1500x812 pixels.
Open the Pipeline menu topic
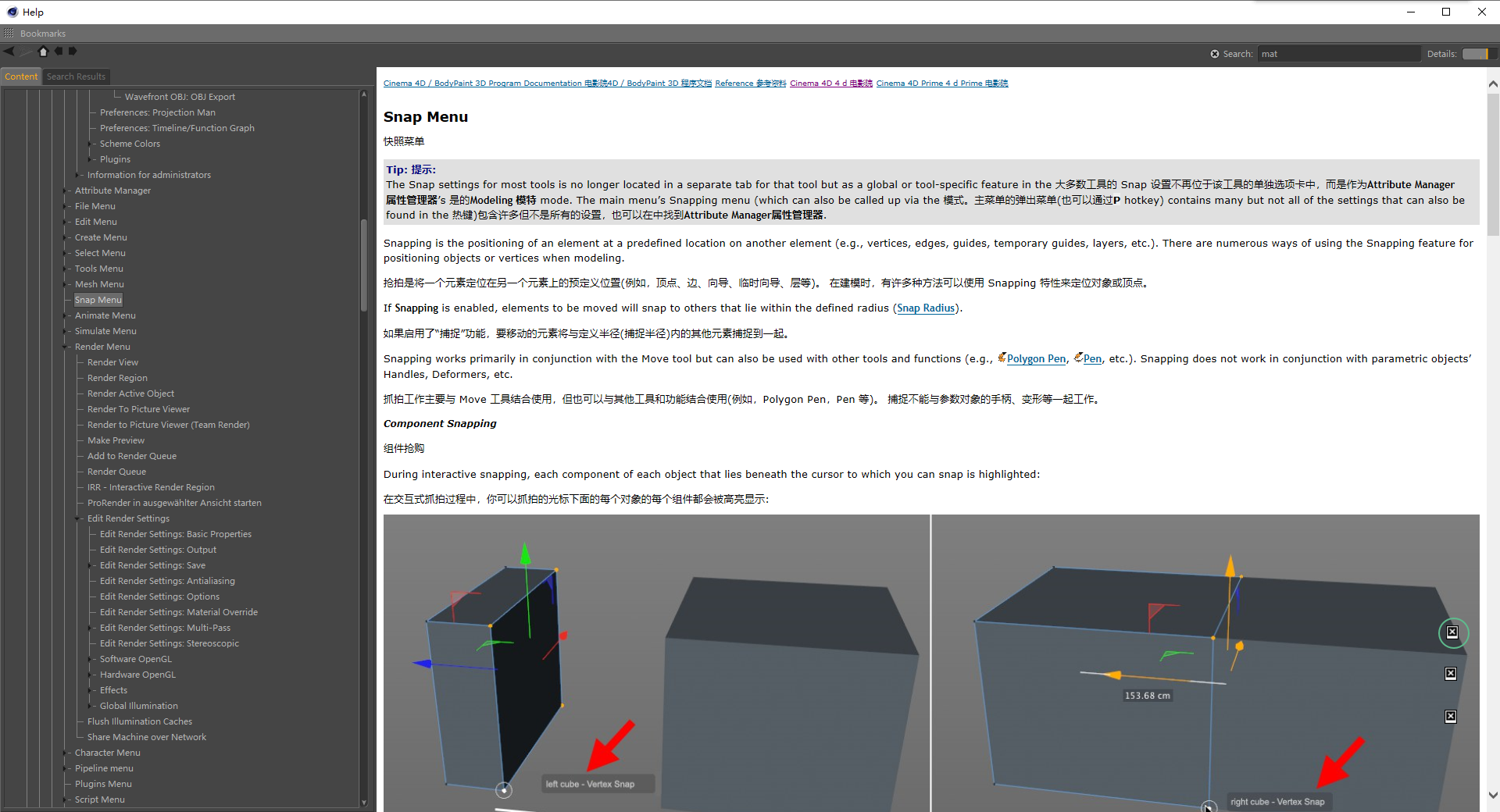click(104, 768)
